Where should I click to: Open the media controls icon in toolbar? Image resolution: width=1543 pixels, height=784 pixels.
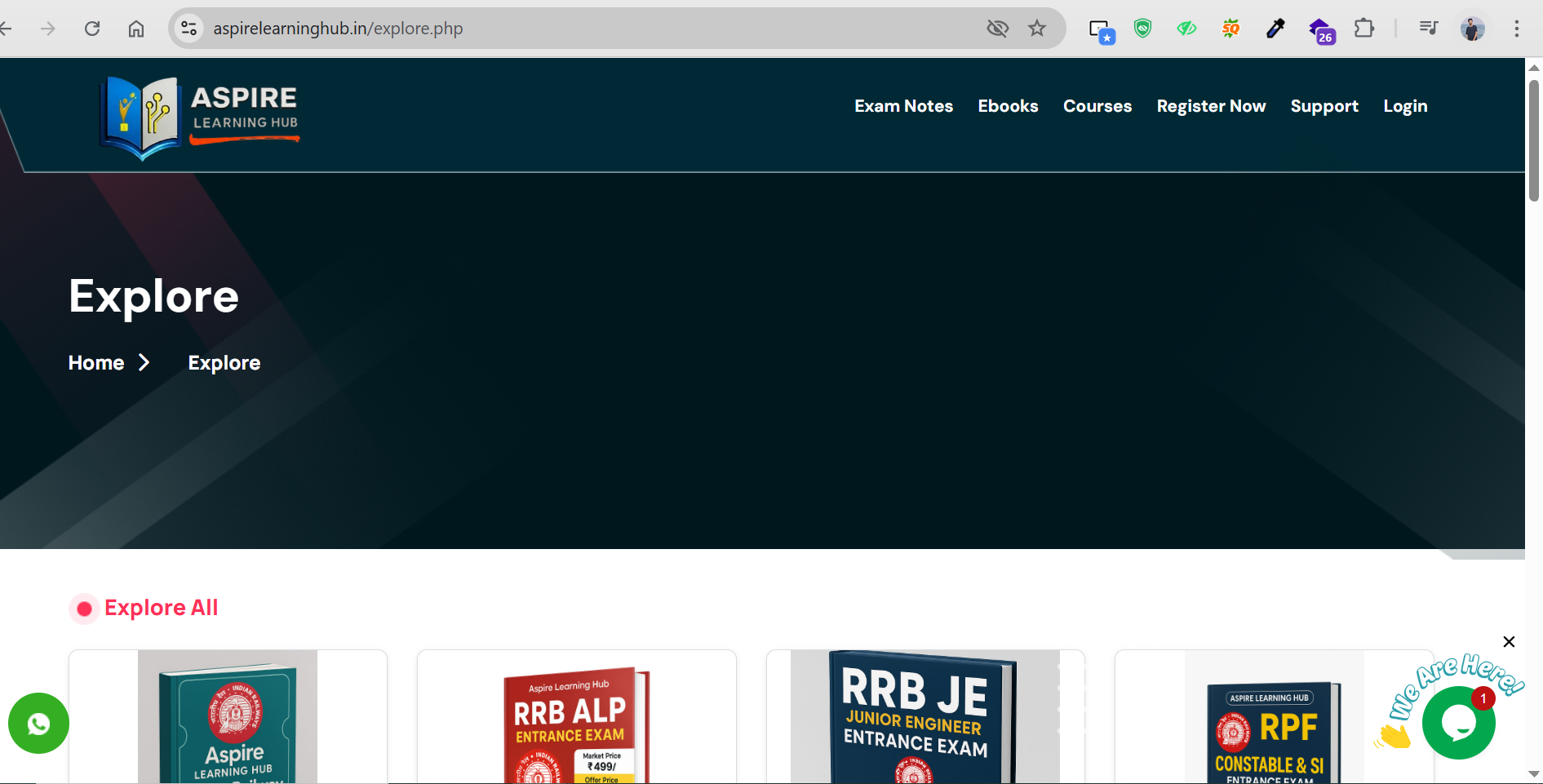(1428, 29)
